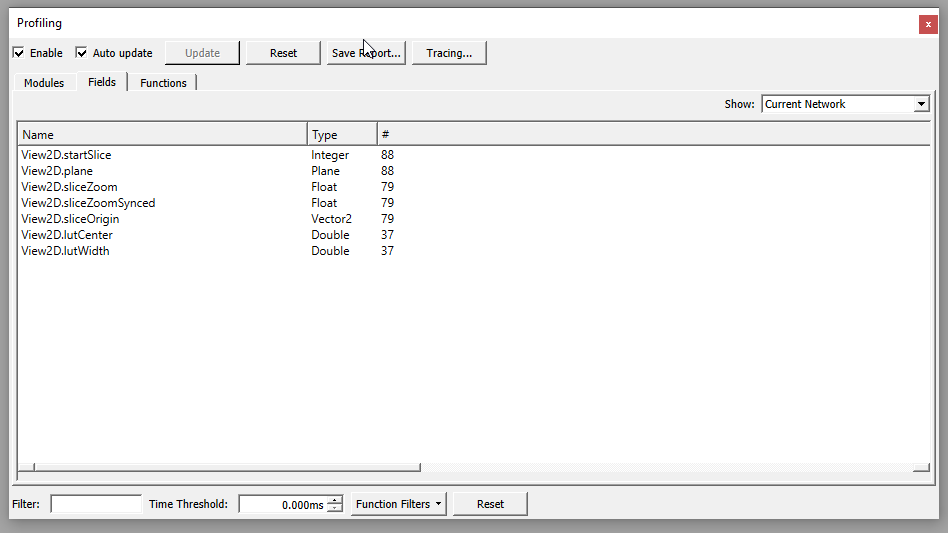This screenshot has width=948, height=533.
Task: Click the Filter text input field
Action: [96, 504]
